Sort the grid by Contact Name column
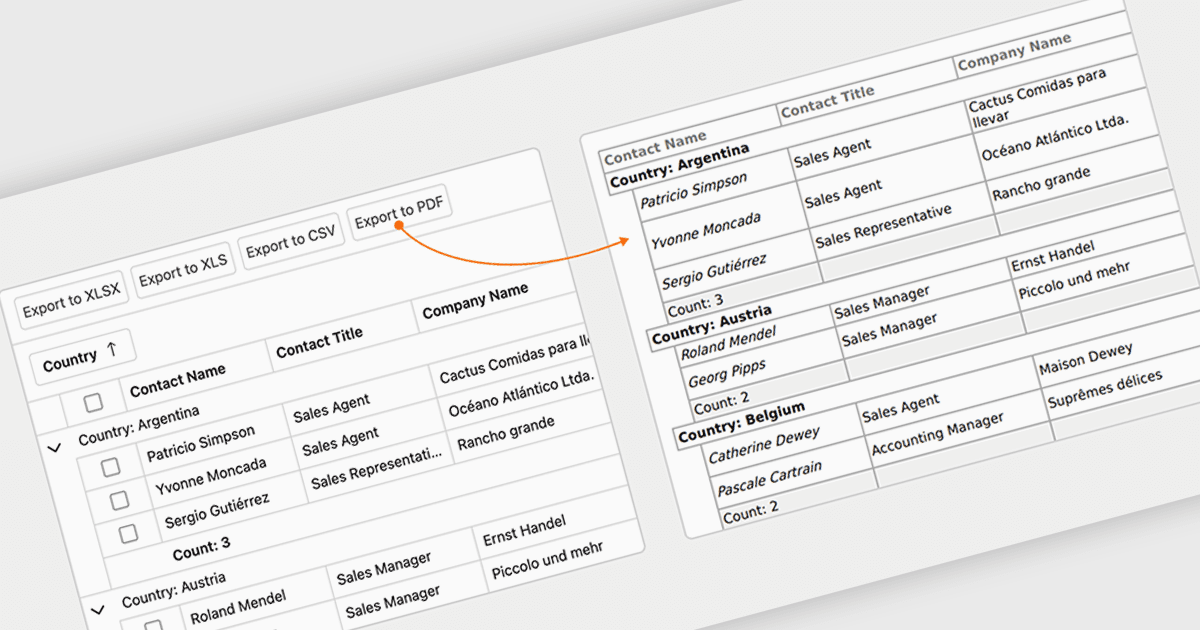This screenshot has height=630, width=1200. coord(178,380)
